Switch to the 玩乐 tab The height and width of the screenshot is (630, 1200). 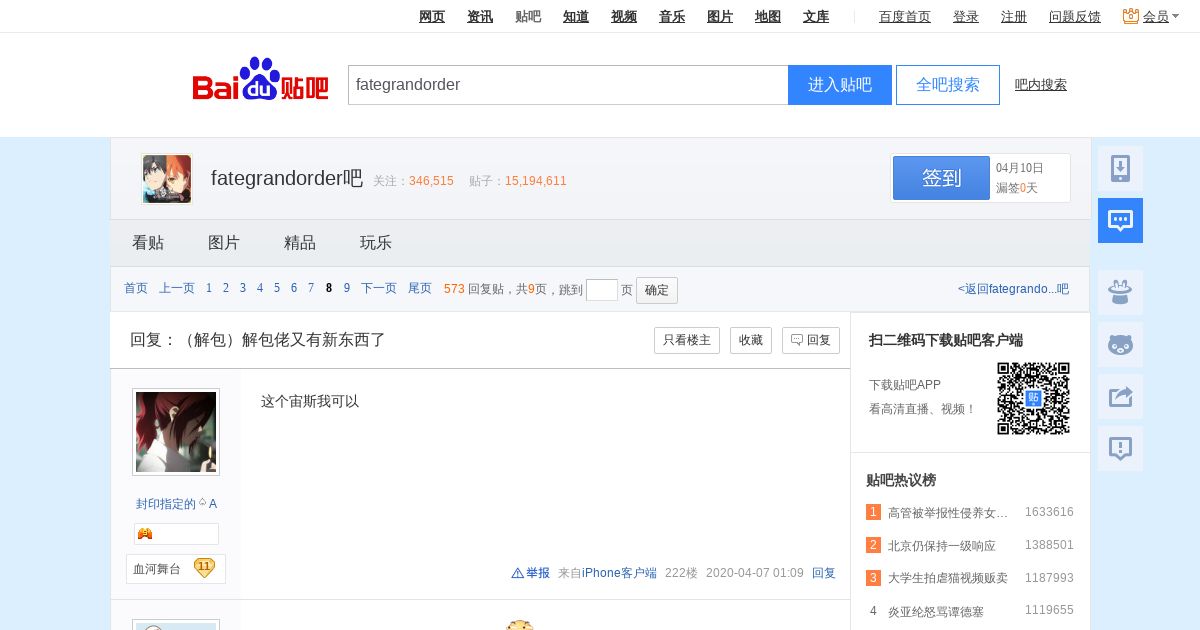pyautogui.click(x=376, y=243)
